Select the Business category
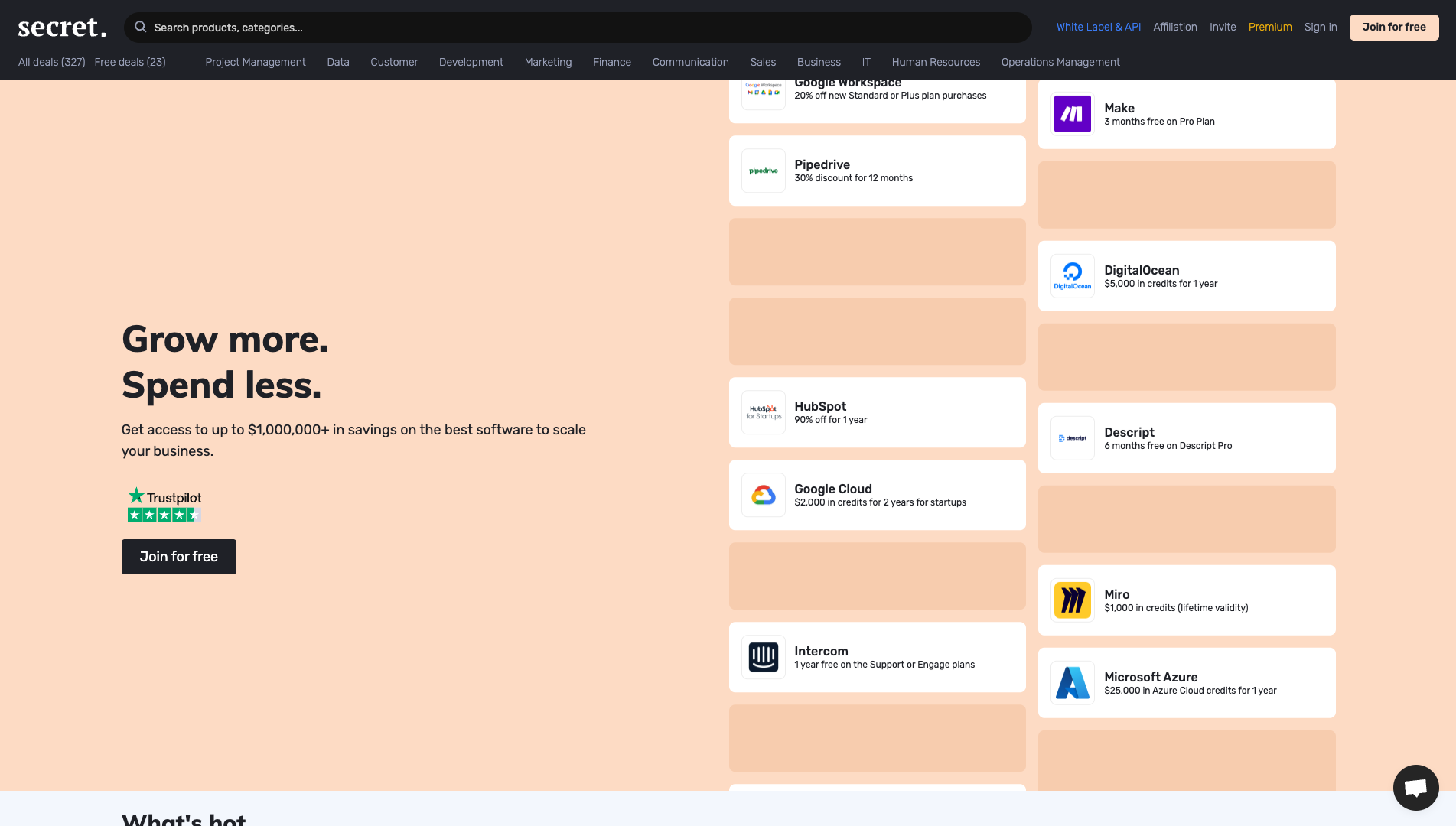This screenshot has width=1456, height=826. (818, 62)
